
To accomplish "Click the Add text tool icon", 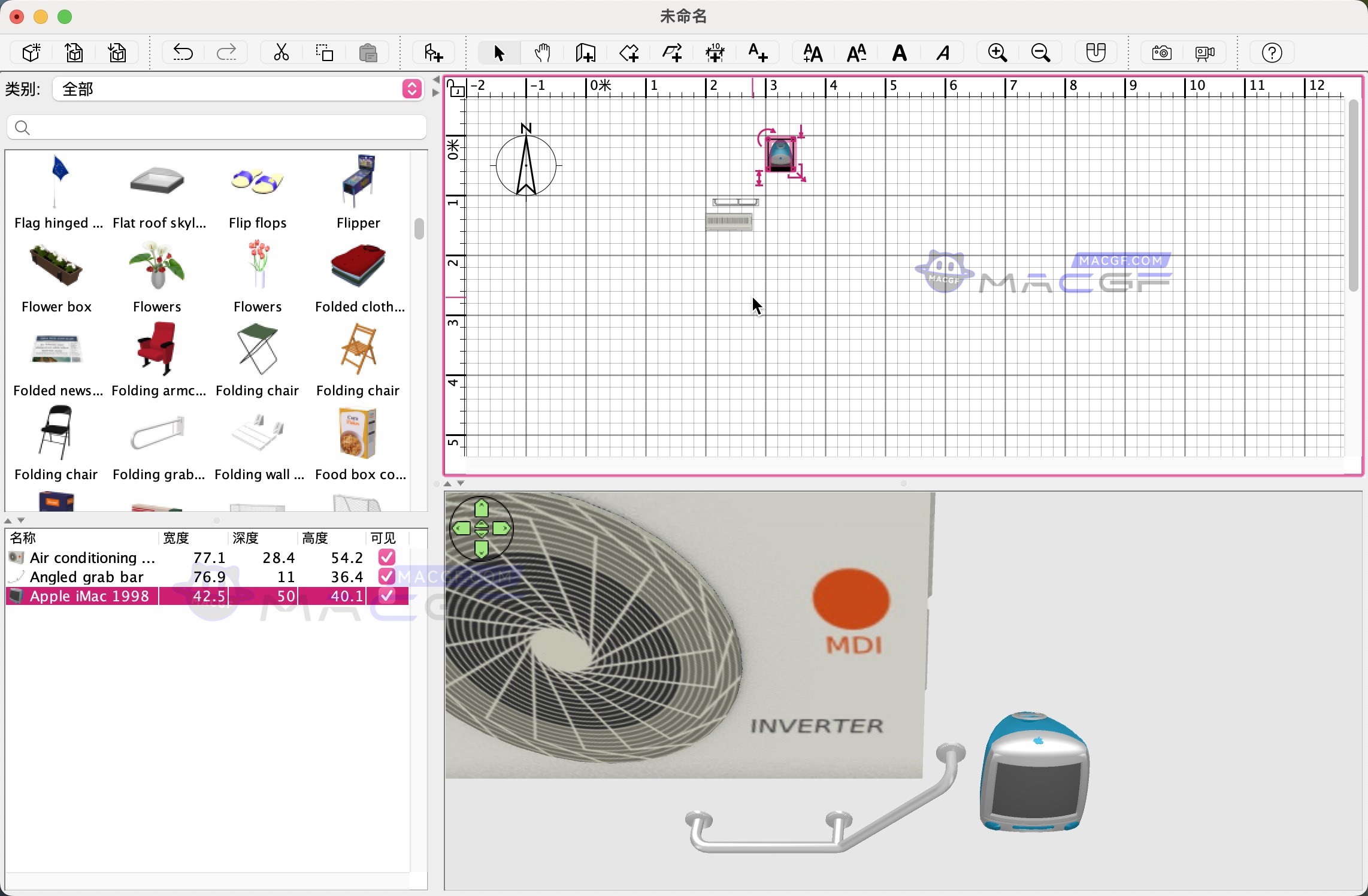I will click(x=758, y=53).
